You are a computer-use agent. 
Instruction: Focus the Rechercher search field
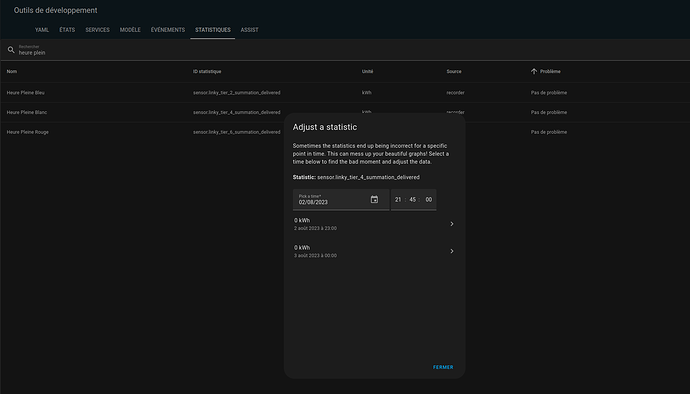coord(345,50)
